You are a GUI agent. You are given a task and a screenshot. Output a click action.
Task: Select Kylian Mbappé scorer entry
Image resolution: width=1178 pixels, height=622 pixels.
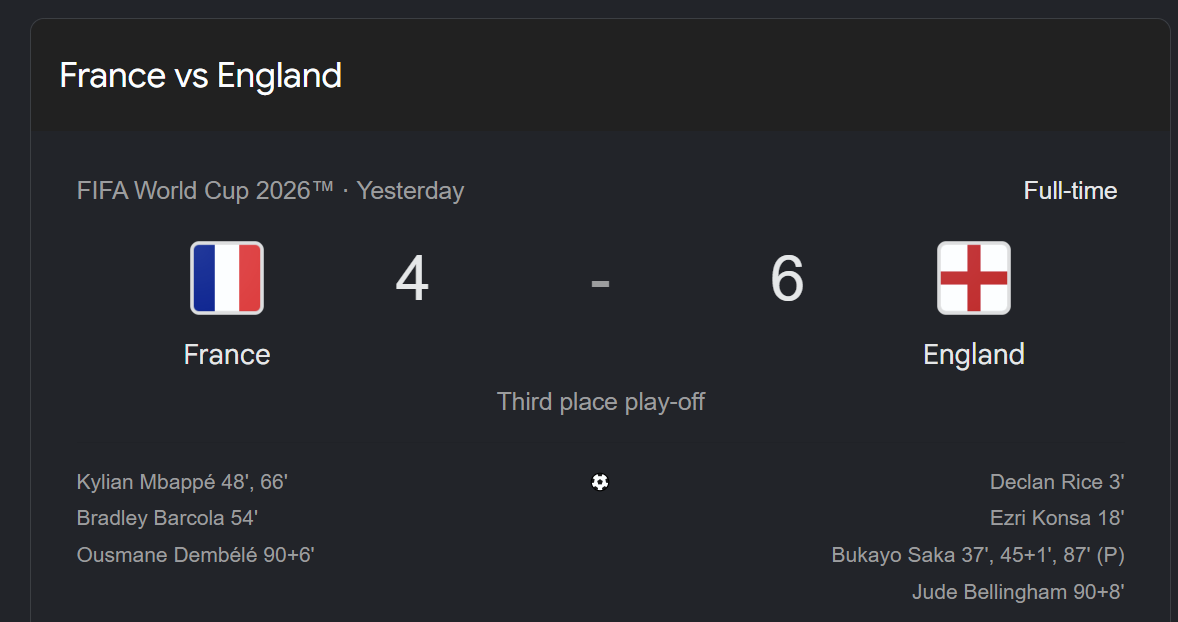pyautogui.click(x=183, y=482)
